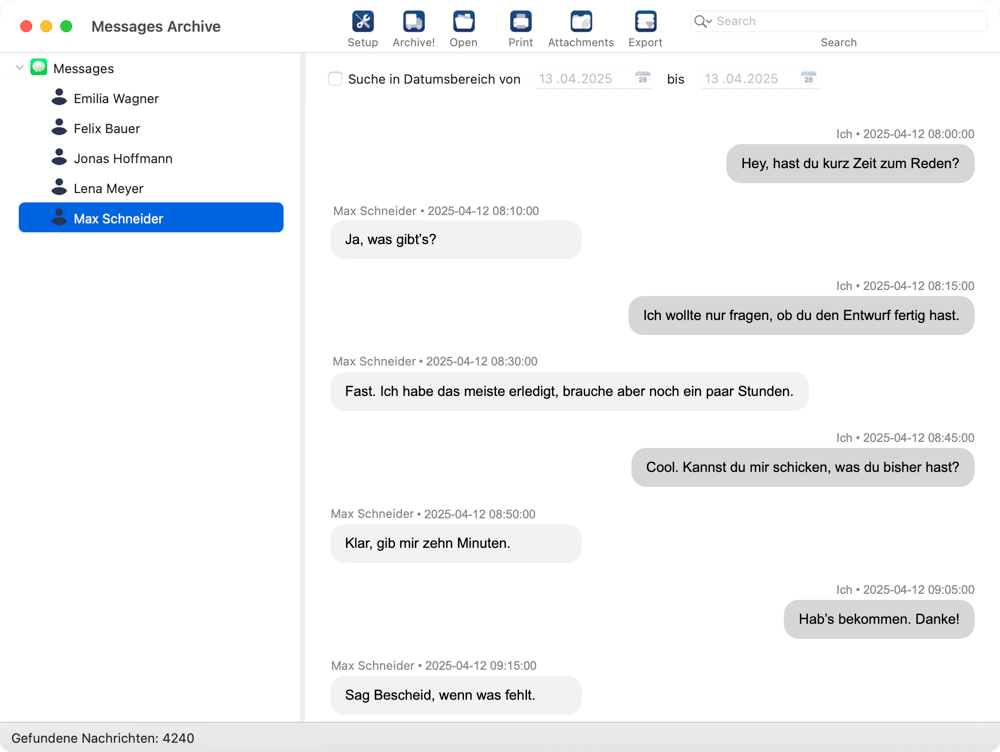Maximize window with green button

coord(66,26)
